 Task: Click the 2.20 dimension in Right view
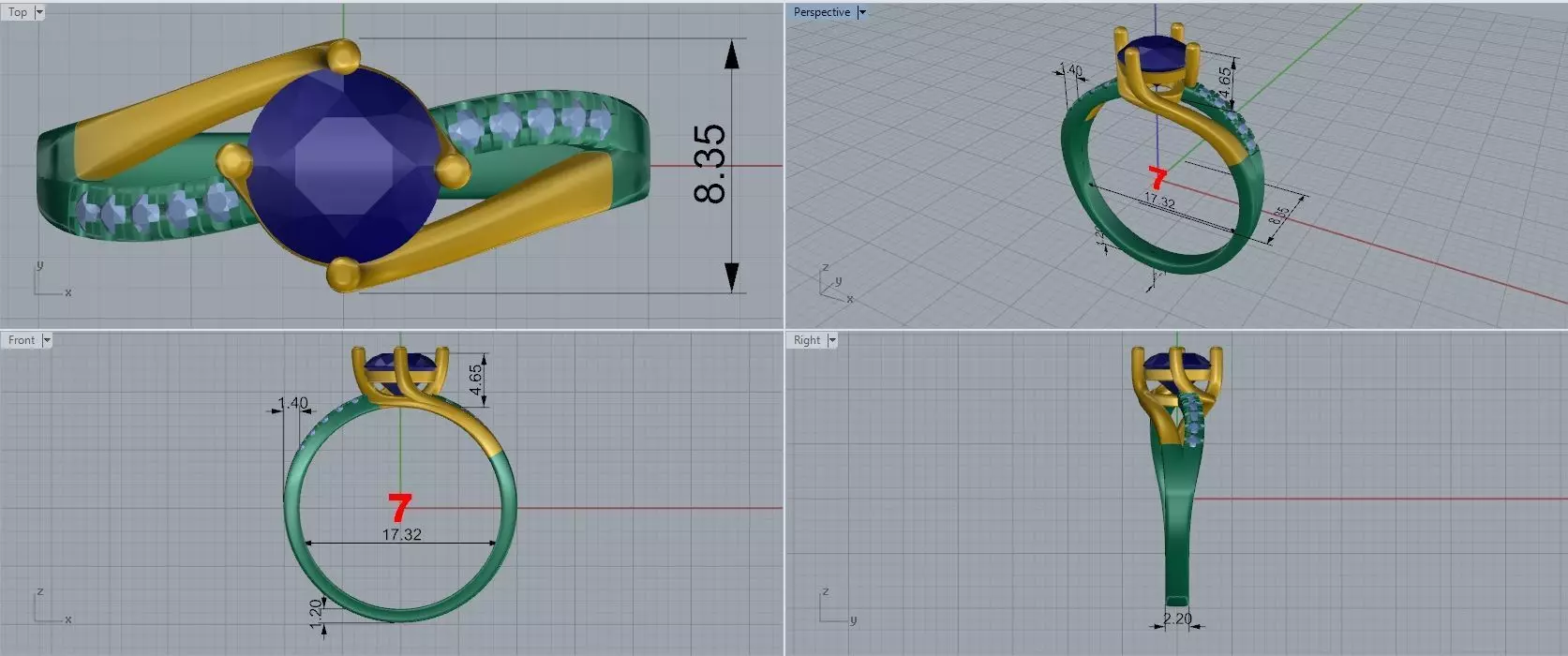point(1177,619)
